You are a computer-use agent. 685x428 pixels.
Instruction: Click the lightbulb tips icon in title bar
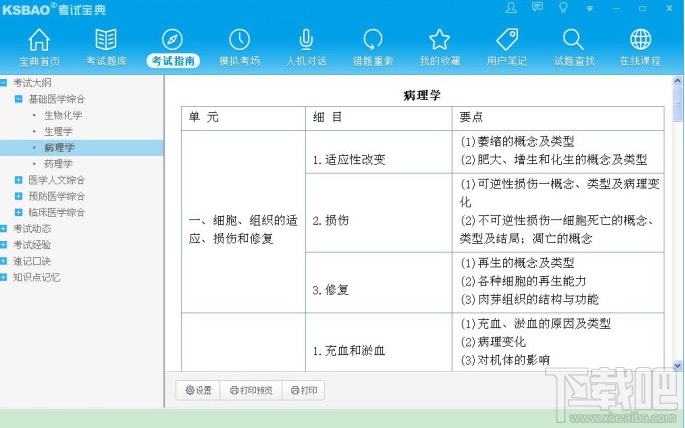click(564, 7)
